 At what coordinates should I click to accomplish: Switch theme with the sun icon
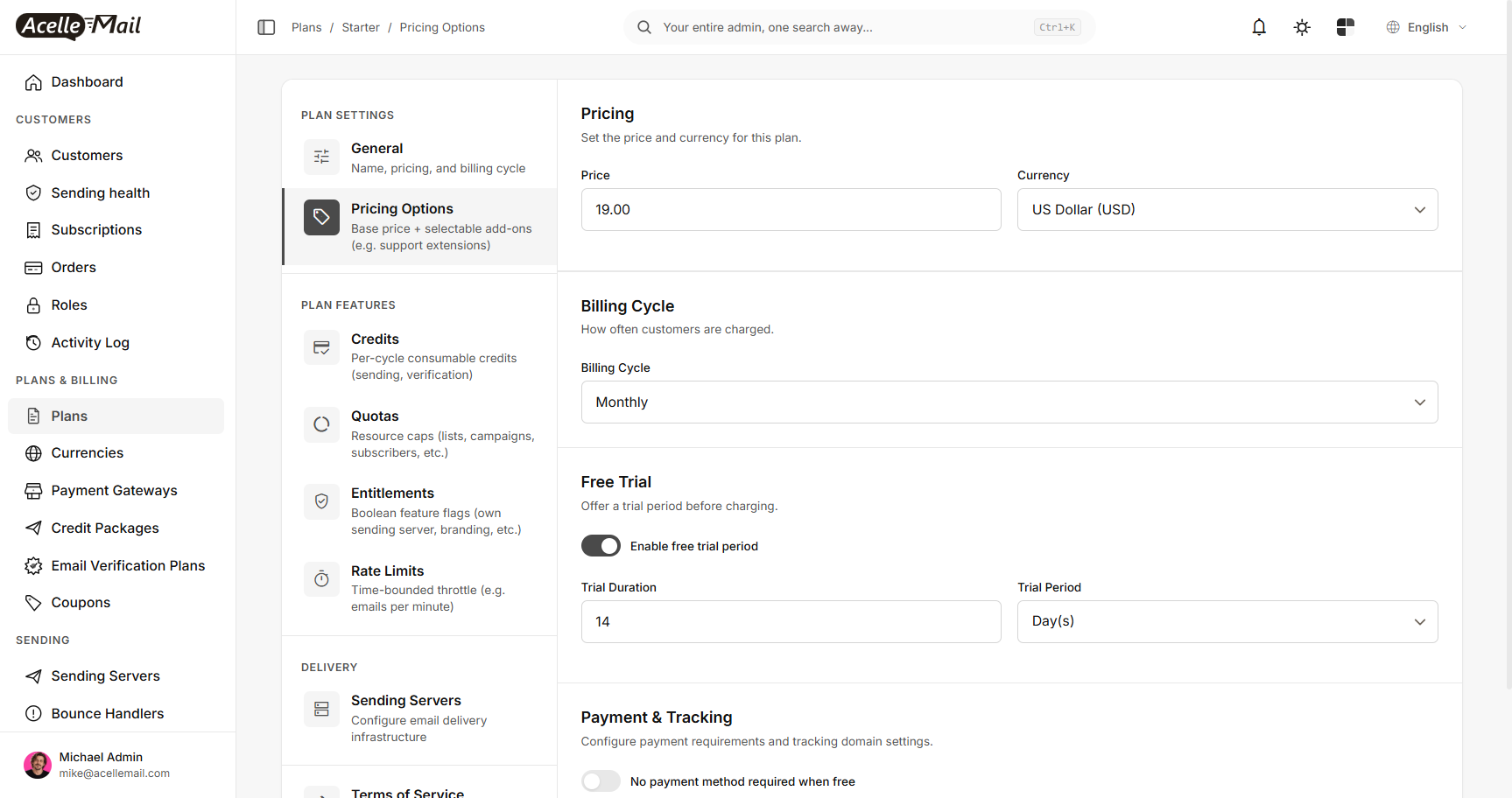point(1302,27)
